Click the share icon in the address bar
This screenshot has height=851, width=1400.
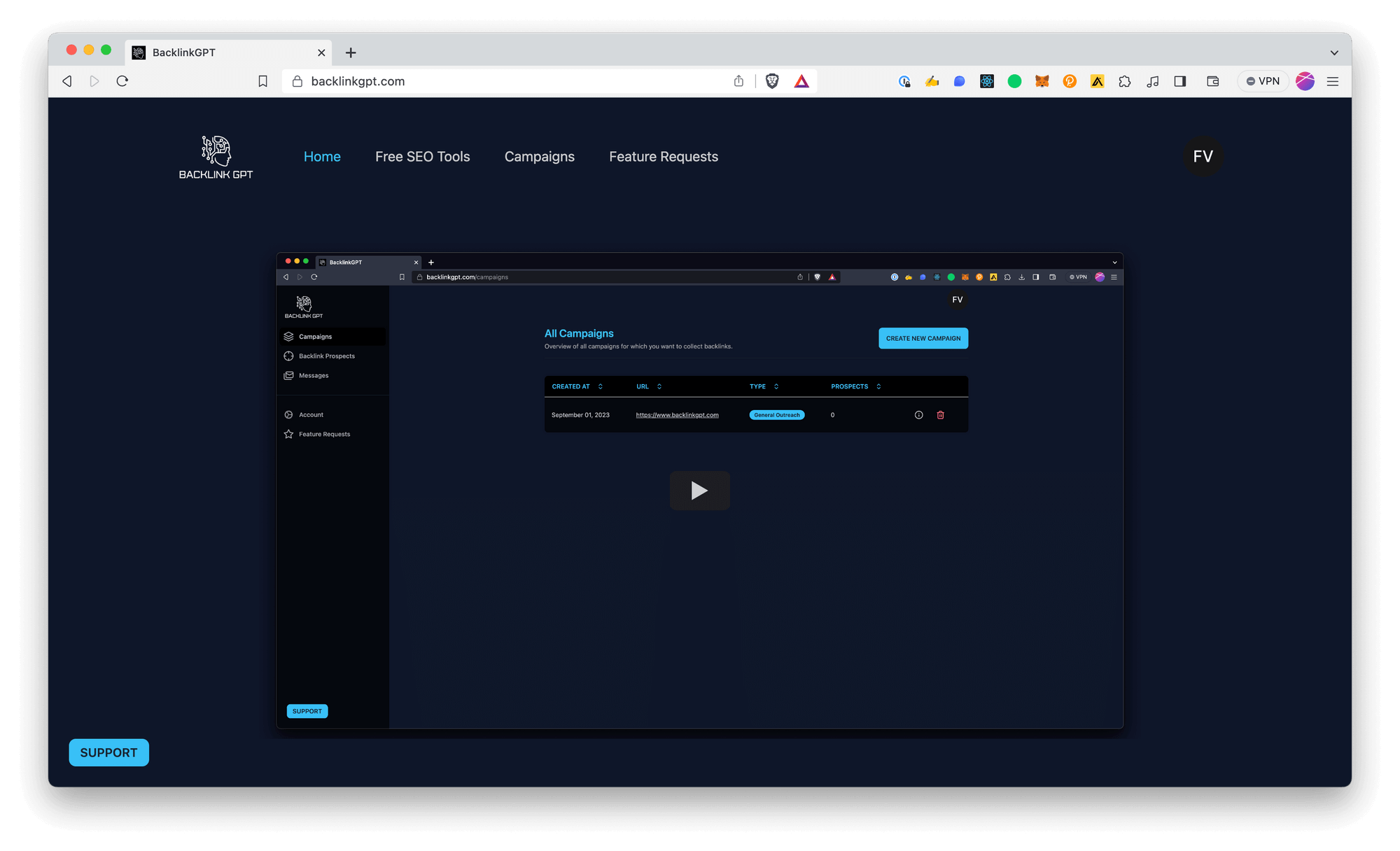(x=738, y=81)
